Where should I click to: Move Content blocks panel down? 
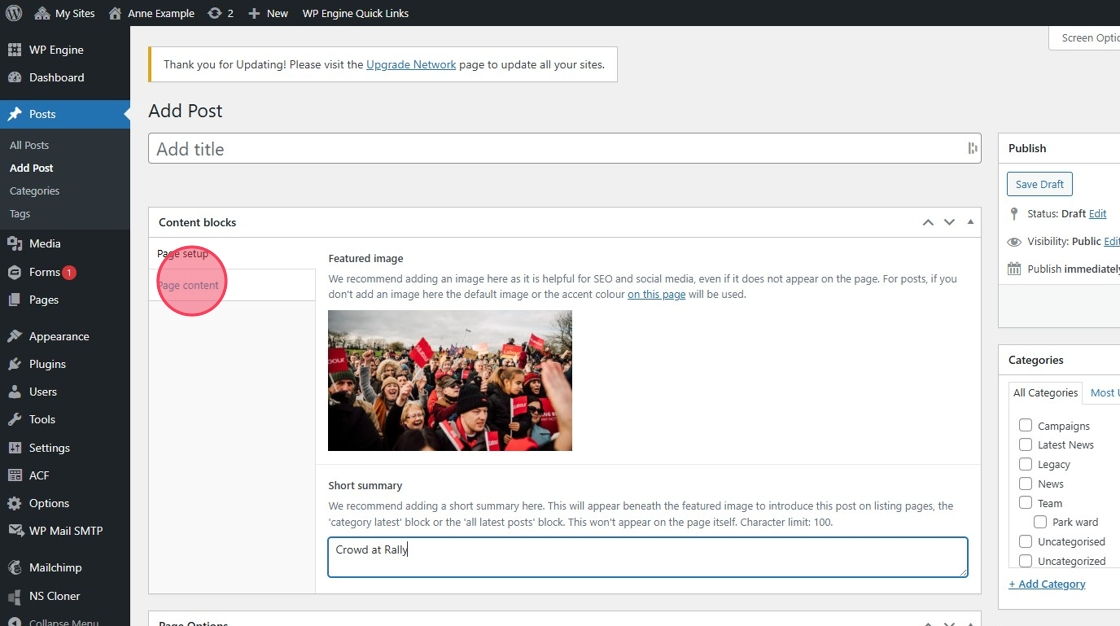[949, 222]
